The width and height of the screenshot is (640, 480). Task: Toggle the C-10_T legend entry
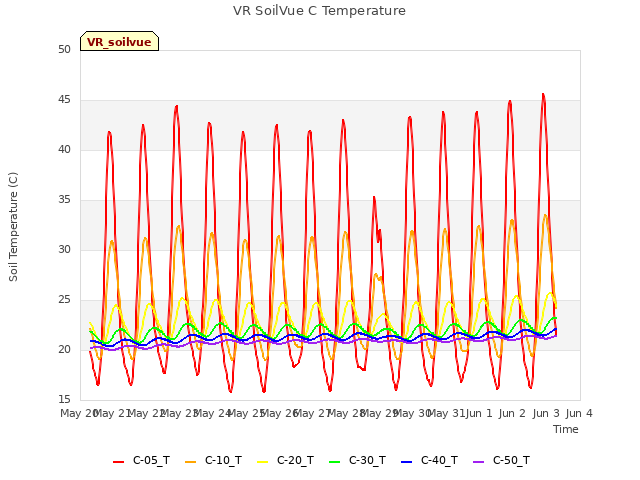coord(213,461)
